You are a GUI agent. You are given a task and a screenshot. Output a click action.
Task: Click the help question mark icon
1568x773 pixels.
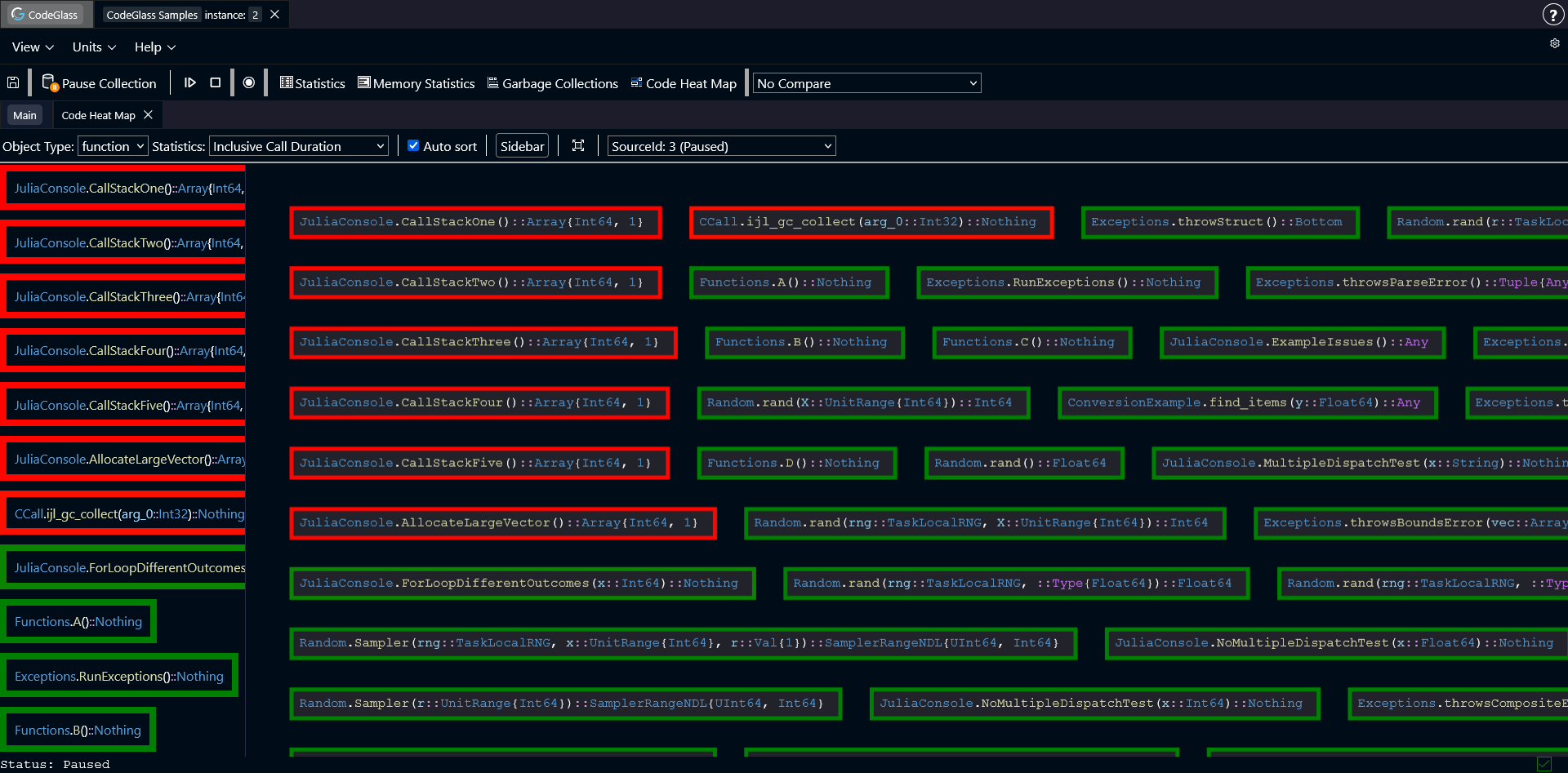pos(1552,15)
